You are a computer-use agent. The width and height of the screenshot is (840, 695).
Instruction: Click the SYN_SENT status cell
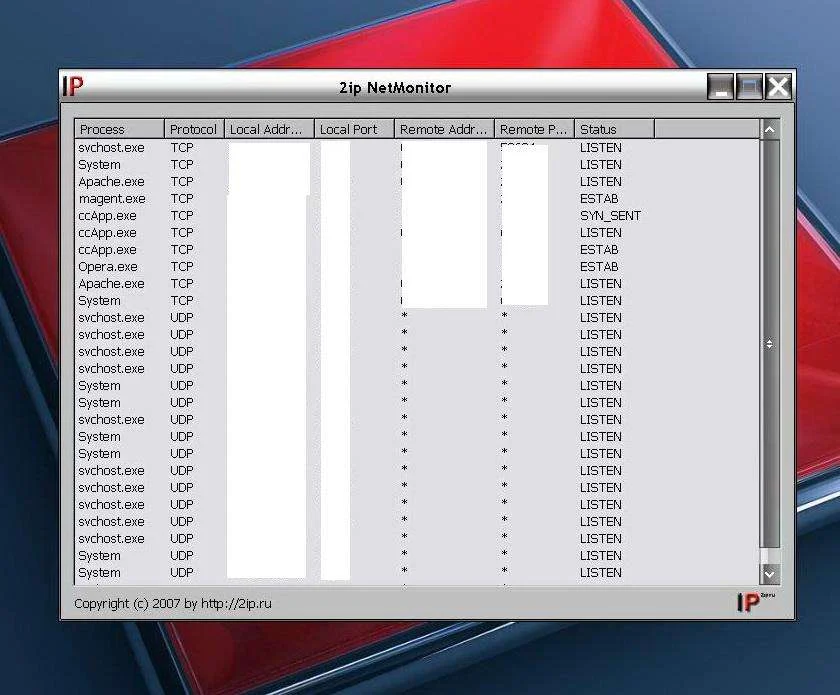610,216
